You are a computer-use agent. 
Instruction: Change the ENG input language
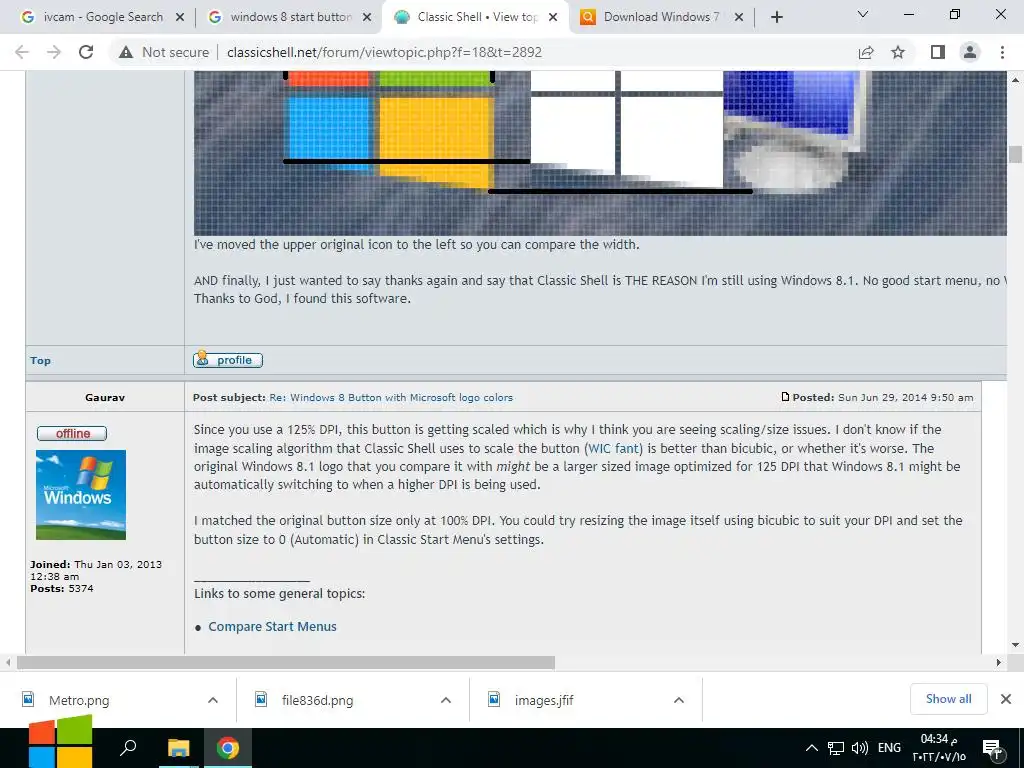889,748
